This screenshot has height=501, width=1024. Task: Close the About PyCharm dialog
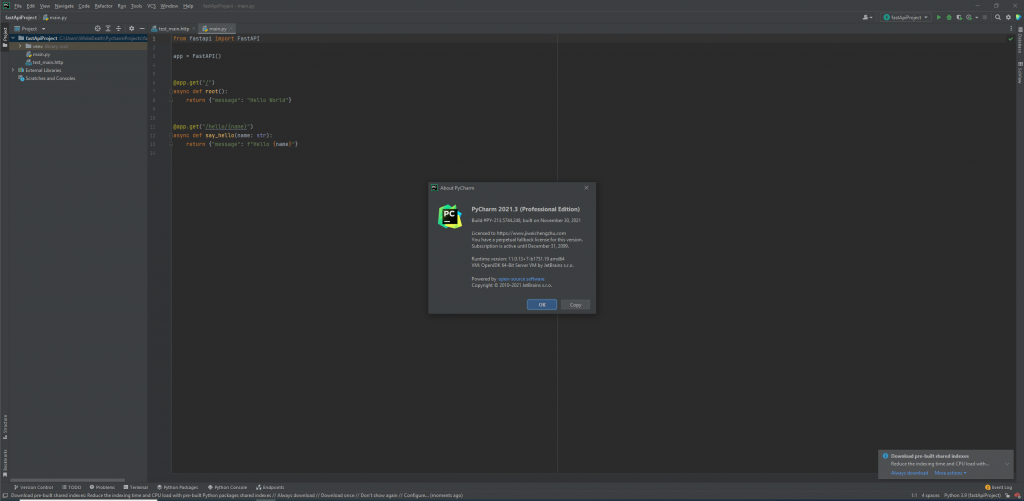(x=586, y=187)
